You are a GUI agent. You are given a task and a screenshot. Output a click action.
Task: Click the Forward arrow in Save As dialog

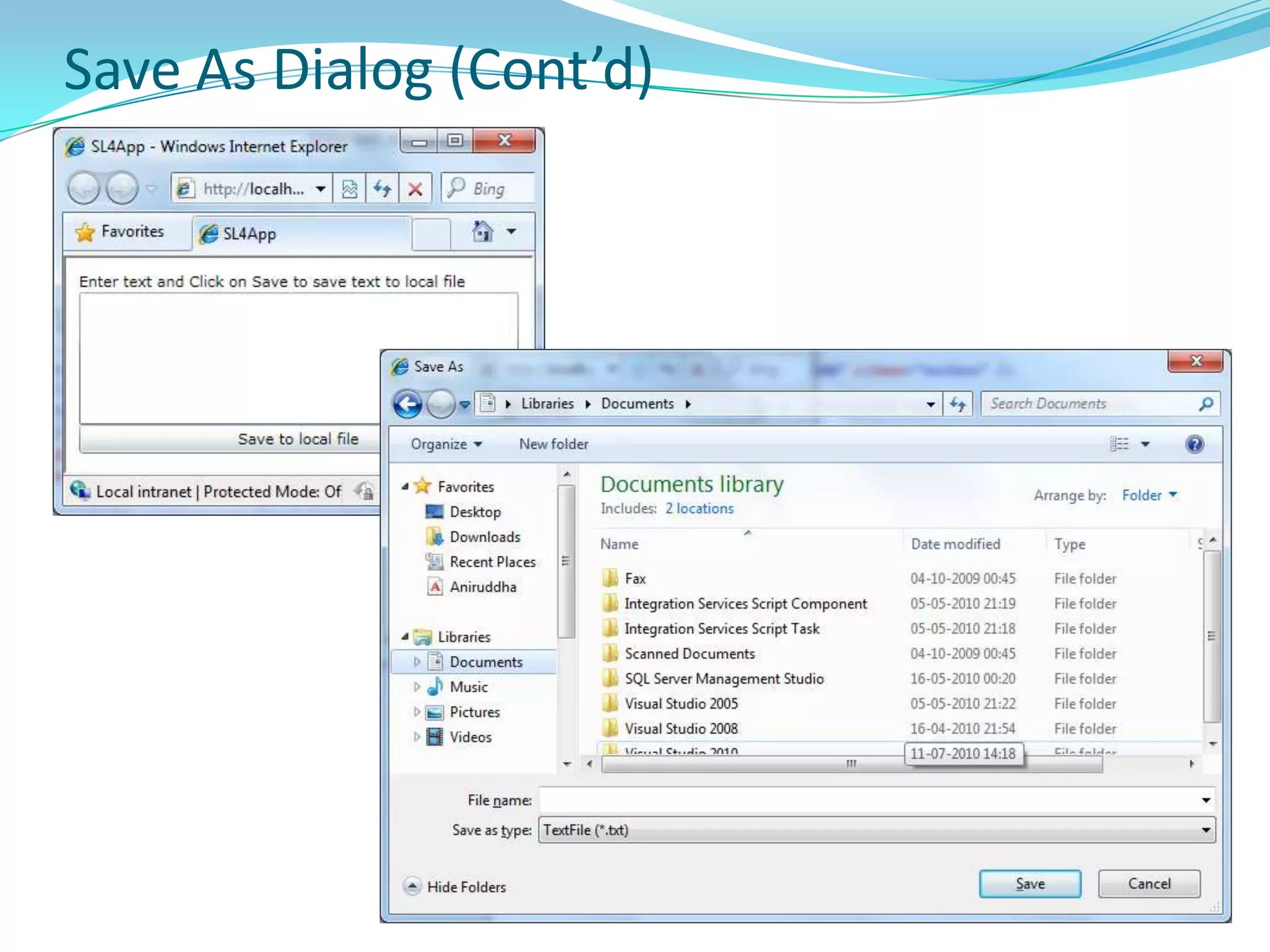[441, 405]
